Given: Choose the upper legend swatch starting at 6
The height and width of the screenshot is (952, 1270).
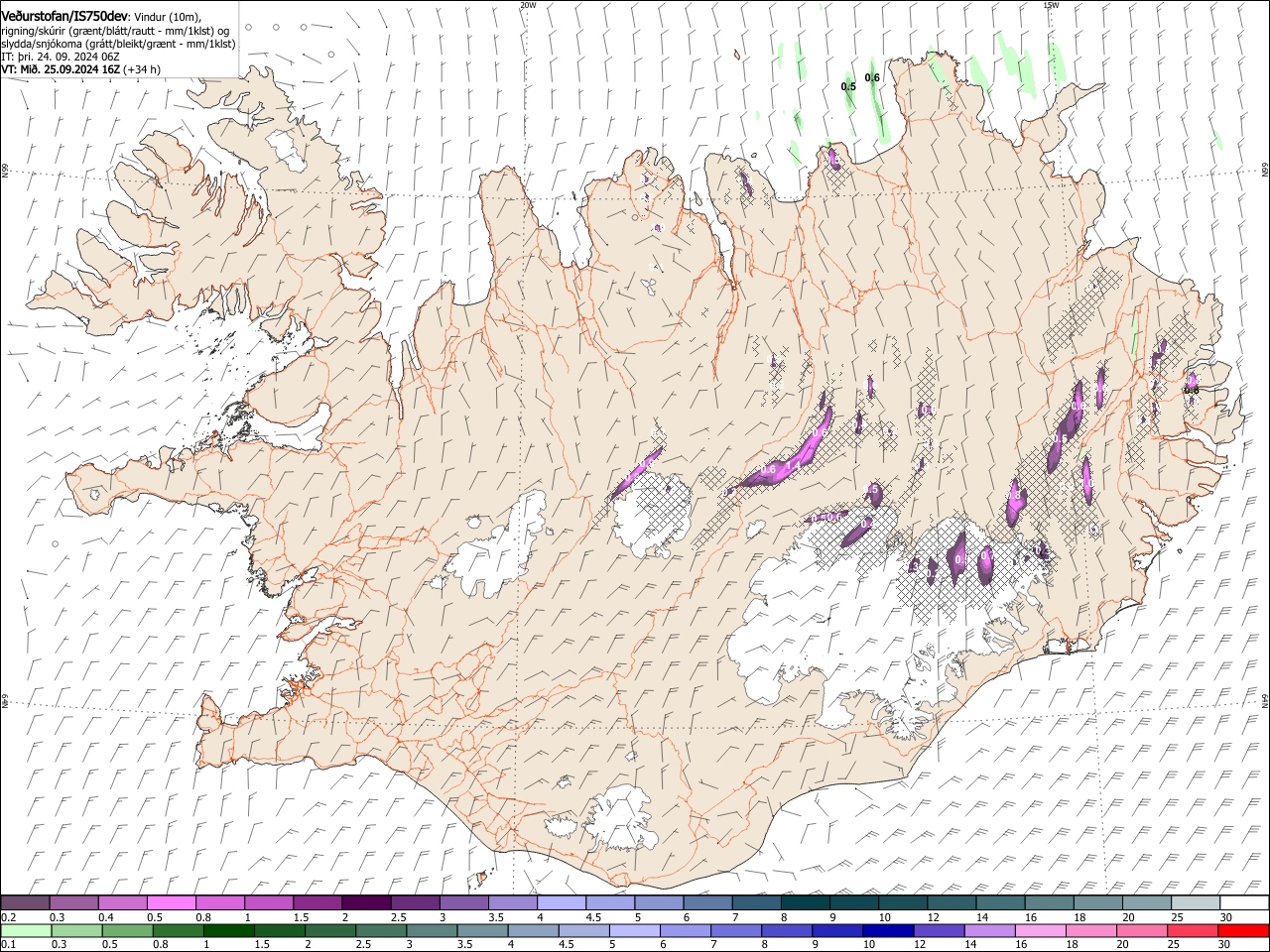Looking at the screenshot, I should pos(707,903).
